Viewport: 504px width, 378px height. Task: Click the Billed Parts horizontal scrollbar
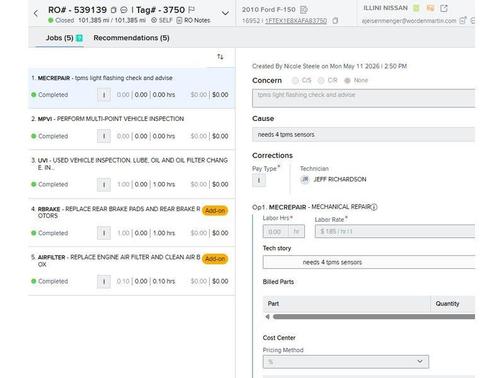click(374, 317)
